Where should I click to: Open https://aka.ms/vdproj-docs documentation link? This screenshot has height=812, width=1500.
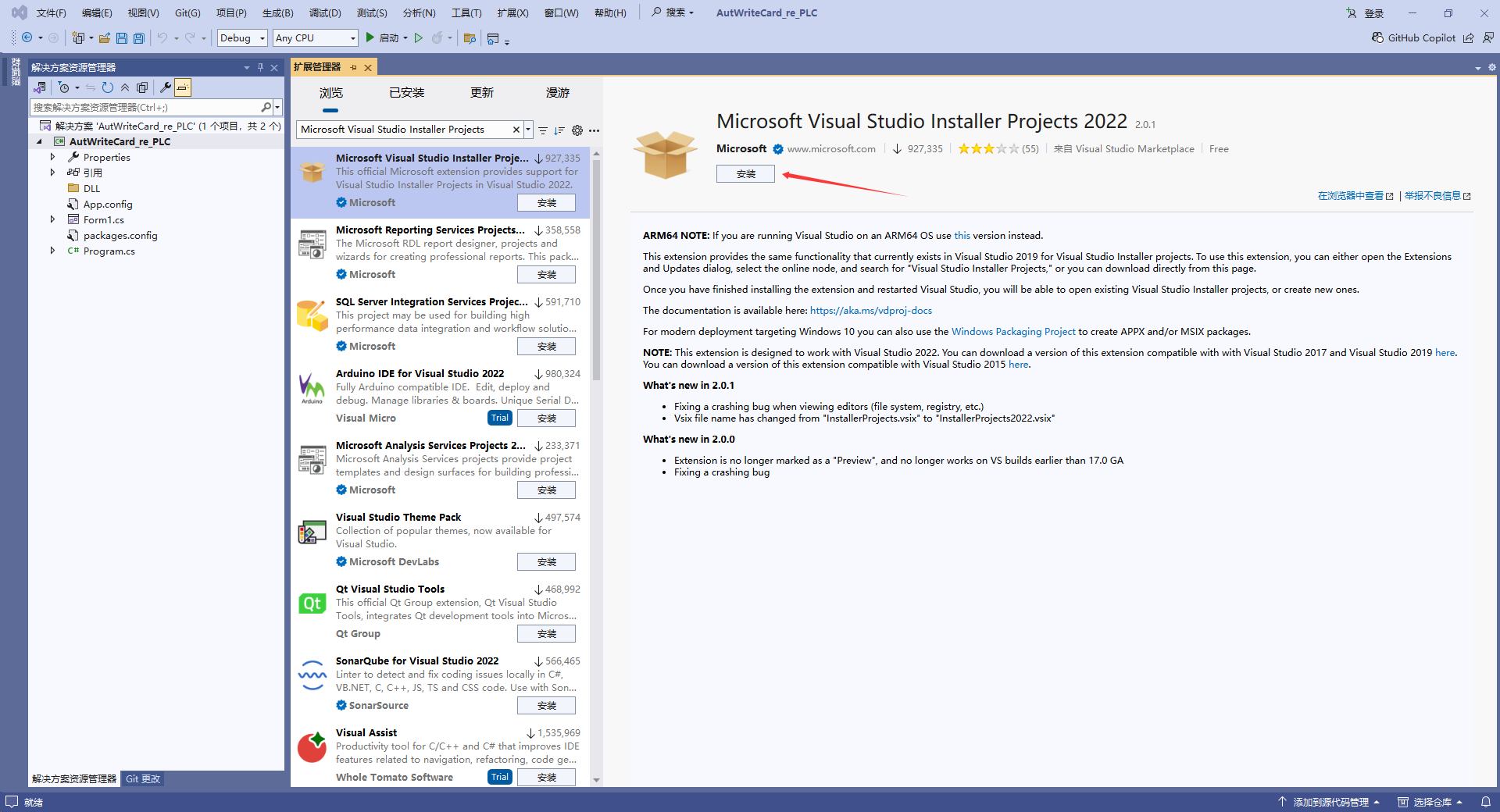tap(871, 310)
